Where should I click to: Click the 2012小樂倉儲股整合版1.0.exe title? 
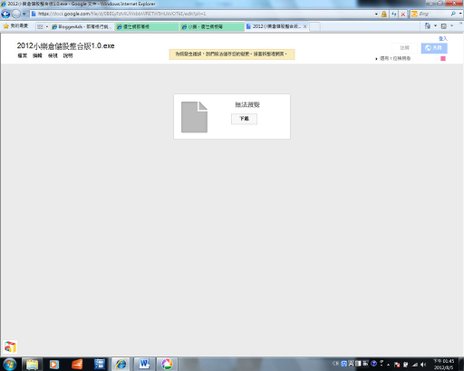(x=66, y=46)
